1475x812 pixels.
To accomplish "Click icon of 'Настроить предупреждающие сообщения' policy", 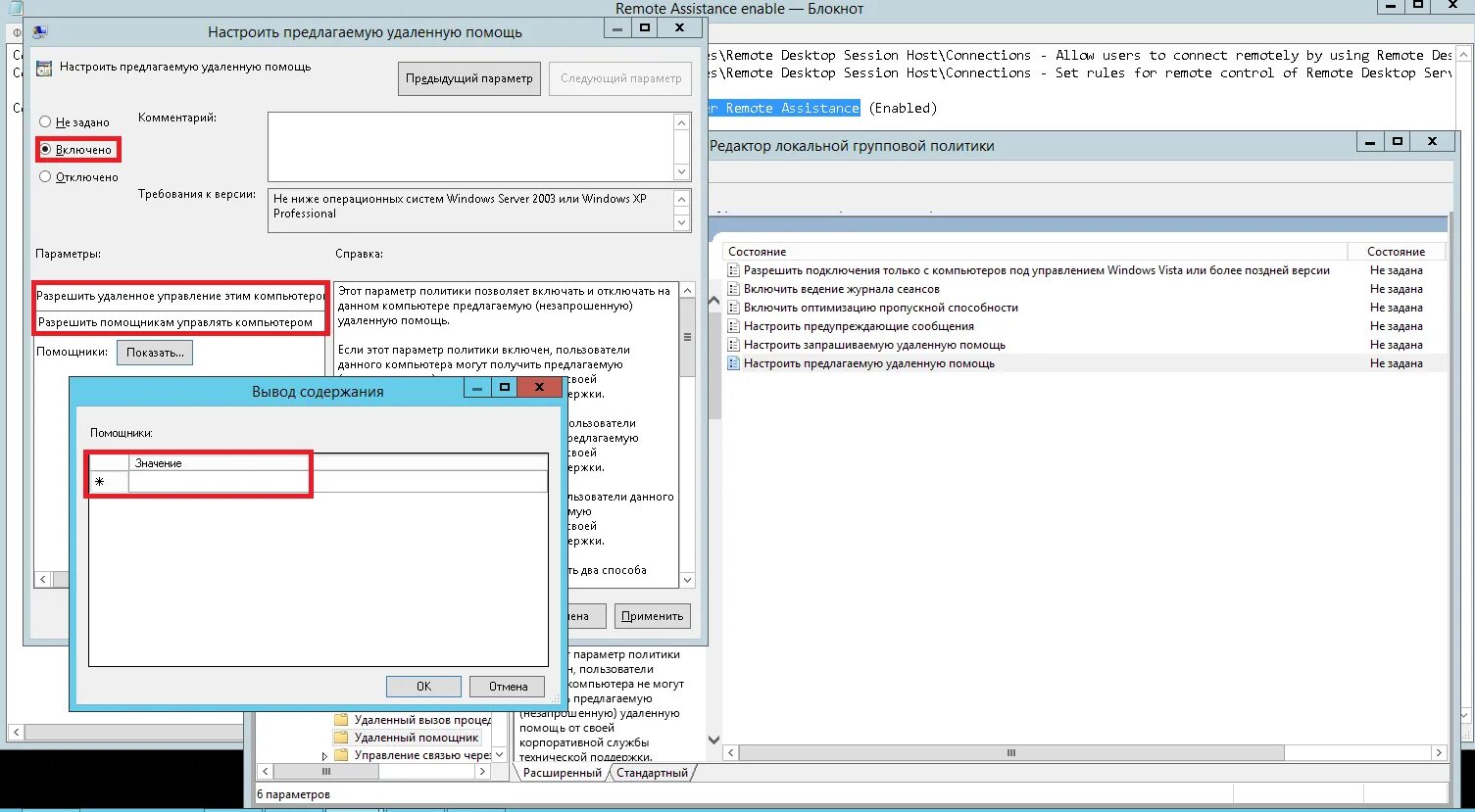I will [733, 326].
